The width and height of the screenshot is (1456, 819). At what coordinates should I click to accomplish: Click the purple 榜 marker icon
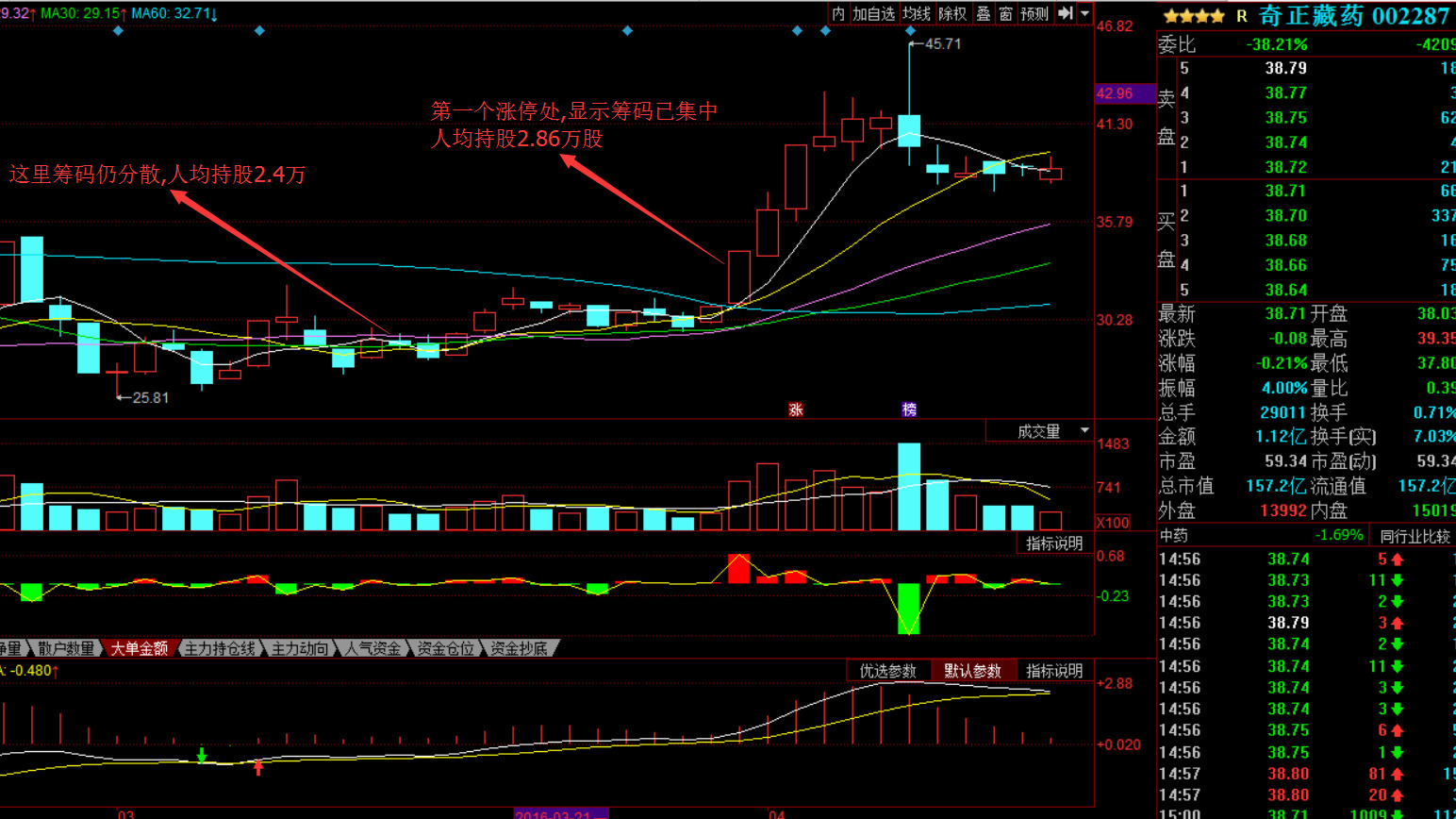[x=909, y=409]
